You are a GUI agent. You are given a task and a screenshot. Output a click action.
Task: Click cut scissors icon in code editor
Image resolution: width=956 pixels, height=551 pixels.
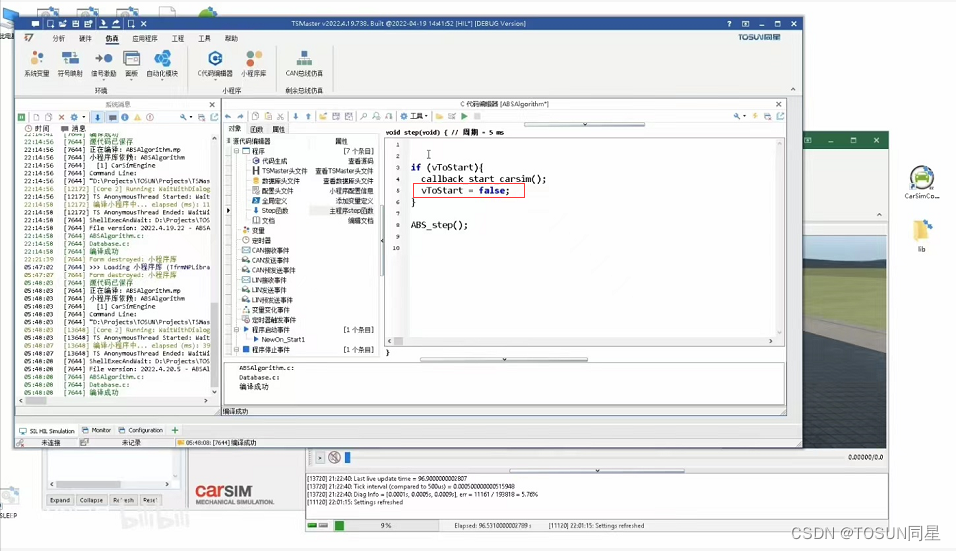[x=280, y=116]
